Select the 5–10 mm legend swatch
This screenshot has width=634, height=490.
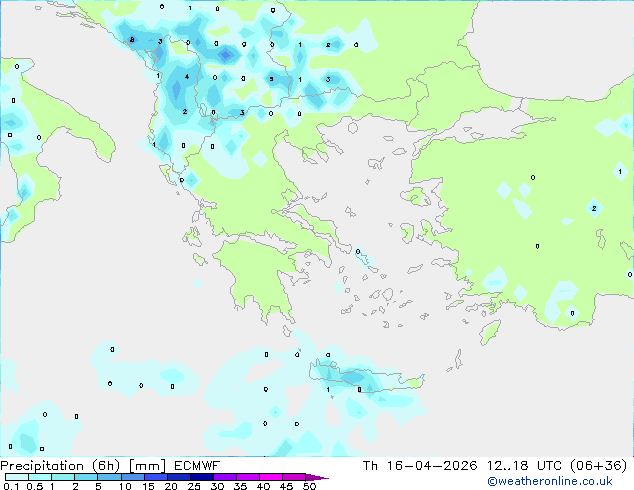tap(109, 477)
